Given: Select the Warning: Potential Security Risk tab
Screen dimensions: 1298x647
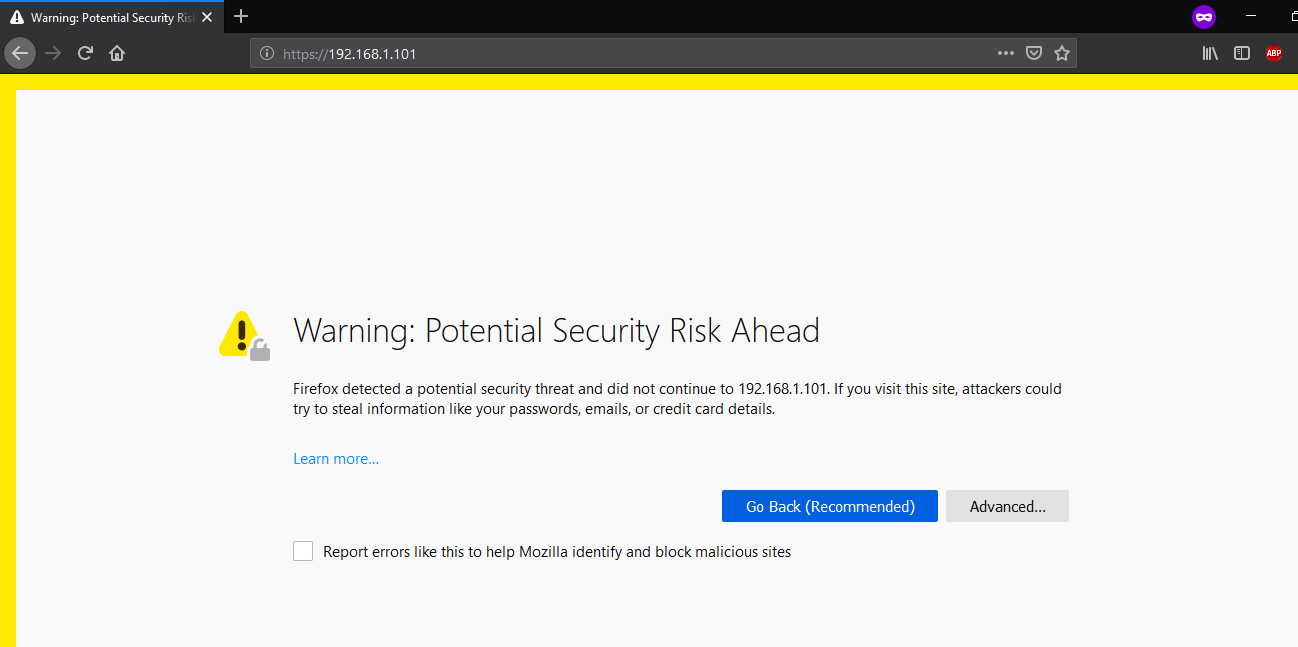Looking at the screenshot, I should click(105, 17).
